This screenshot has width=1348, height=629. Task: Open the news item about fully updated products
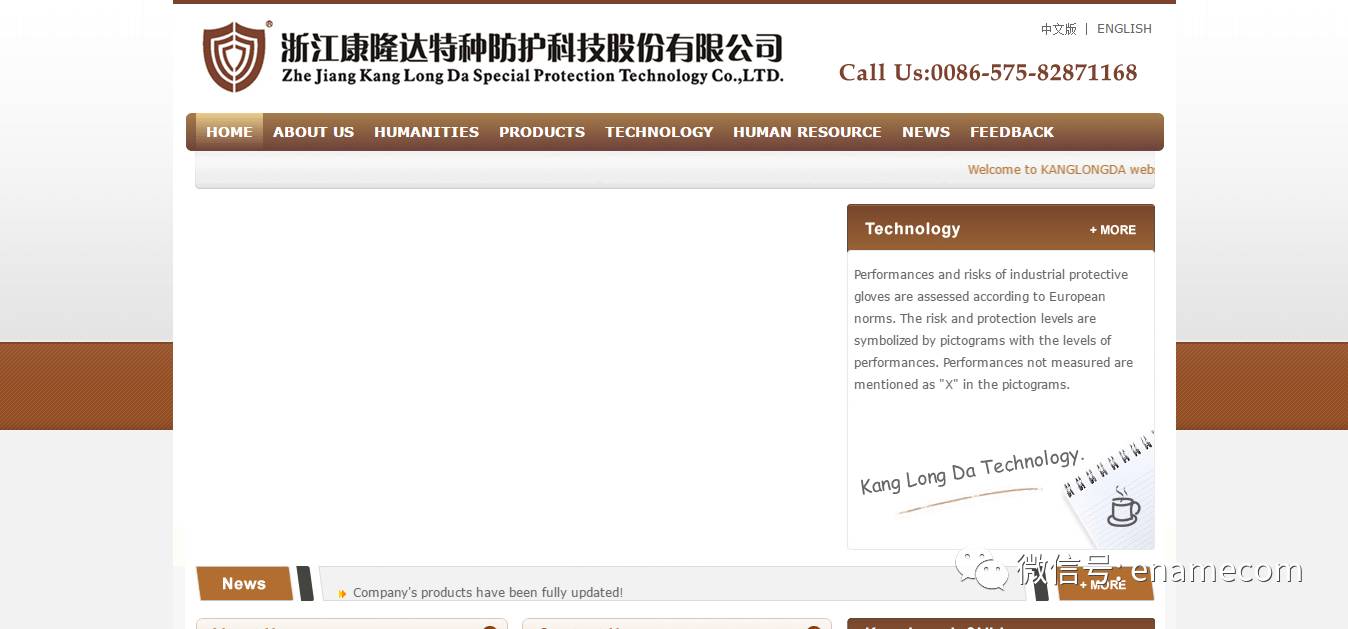[487, 592]
